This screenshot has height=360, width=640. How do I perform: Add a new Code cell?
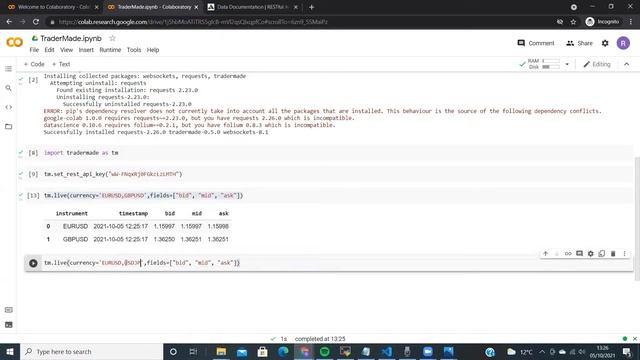pos(34,64)
